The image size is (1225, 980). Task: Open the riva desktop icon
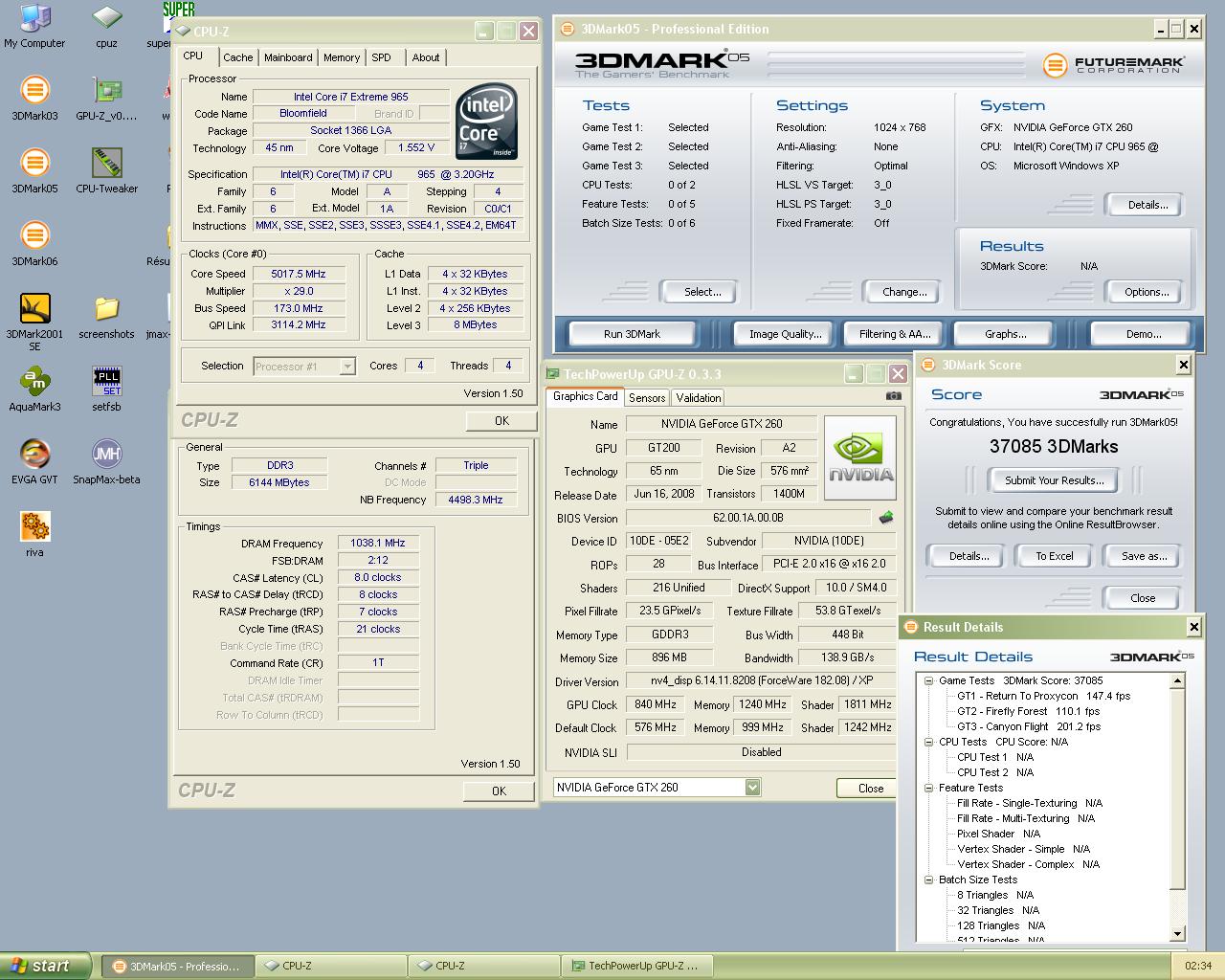click(34, 535)
